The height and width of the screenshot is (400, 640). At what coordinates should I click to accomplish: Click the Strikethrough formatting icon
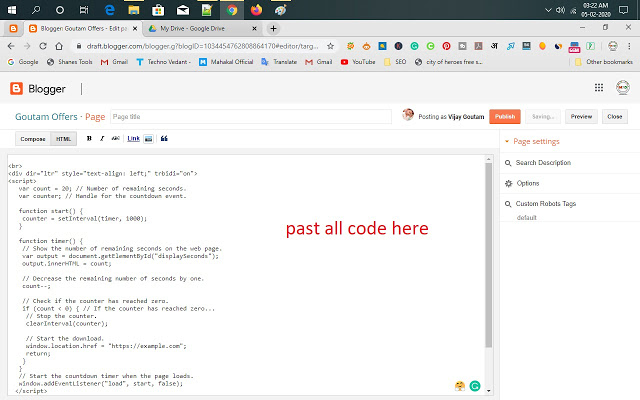point(116,138)
